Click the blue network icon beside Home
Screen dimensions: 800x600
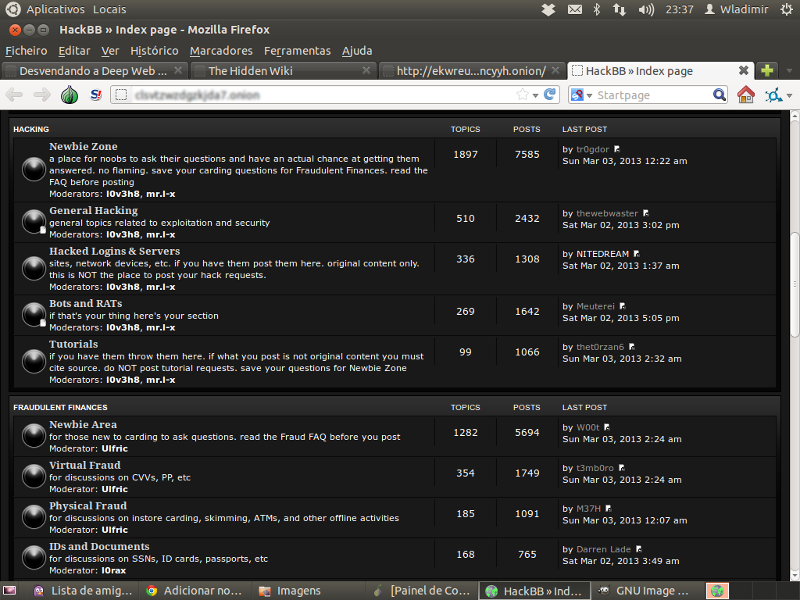[773, 95]
